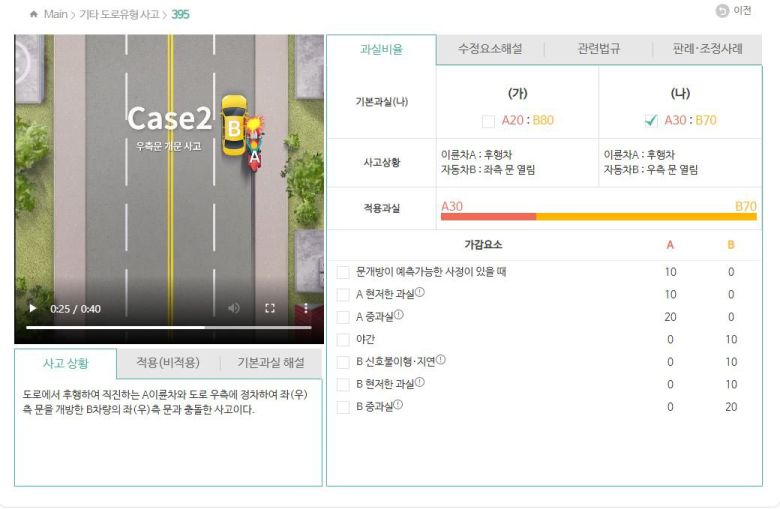Check the B 현저한 과실 checkbox
Screen dimensions: 780x509
point(343,384)
